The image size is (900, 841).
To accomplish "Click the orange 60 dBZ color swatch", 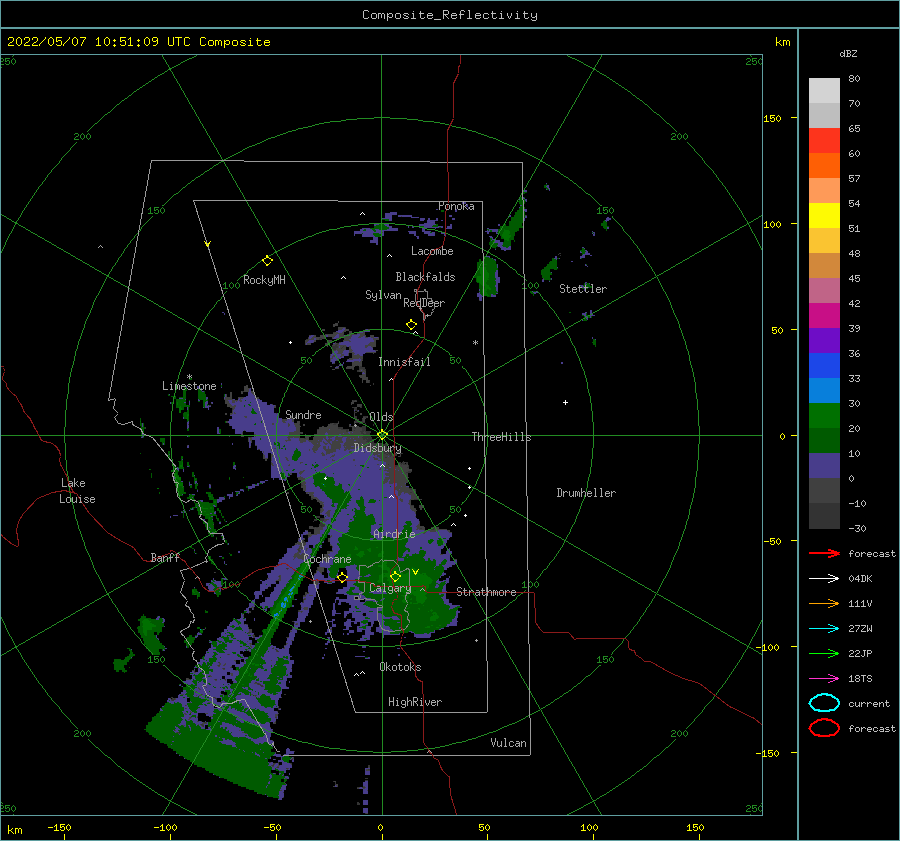I will click(x=824, y=165).
